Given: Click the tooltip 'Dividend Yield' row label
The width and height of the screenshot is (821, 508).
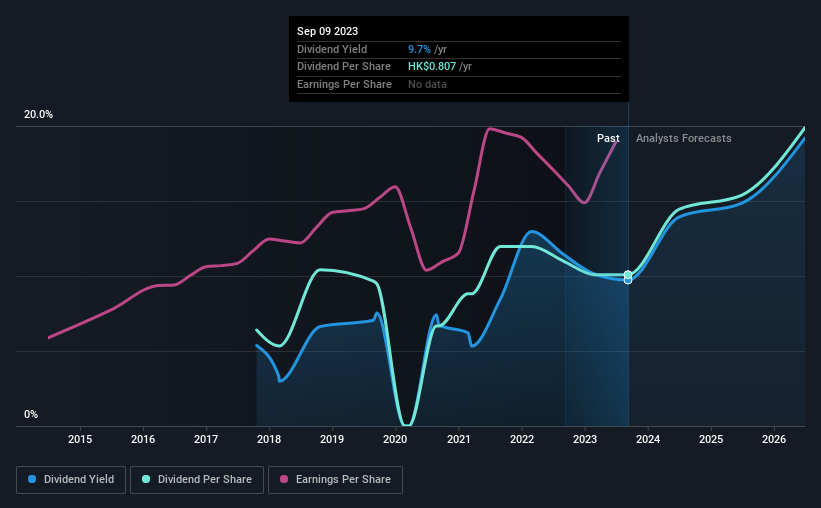Looking at the screenshot, I should click(x=332, y=49).
